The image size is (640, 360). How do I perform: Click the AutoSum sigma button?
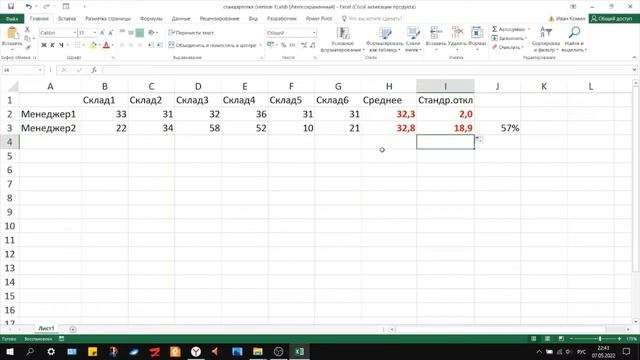click(494, 29)
